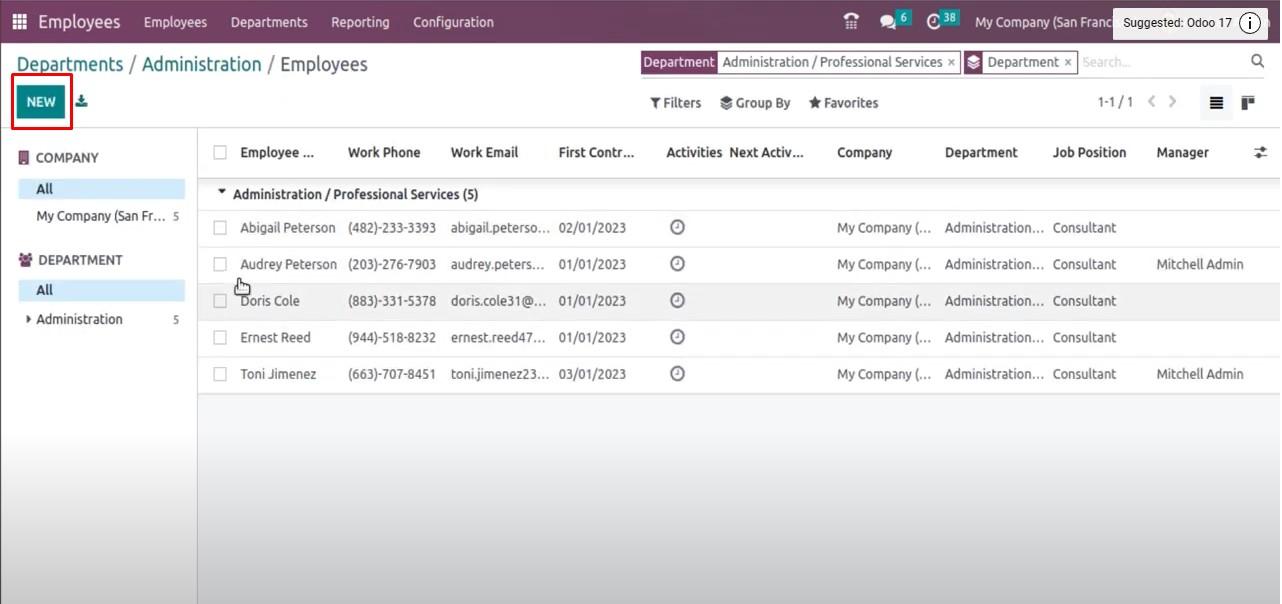
Task: Click the import records download icon
Action: 81,101
